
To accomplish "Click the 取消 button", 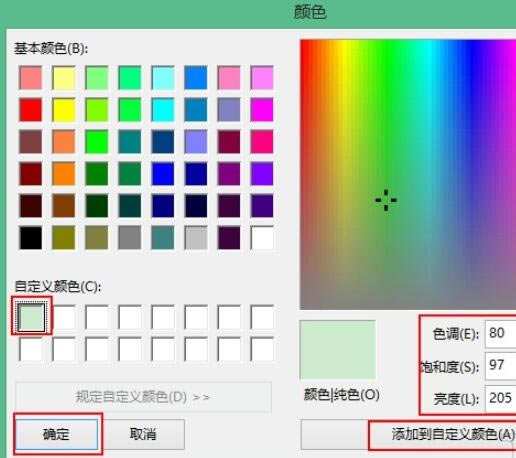I will pyautogui.click(x=143, y=434).
